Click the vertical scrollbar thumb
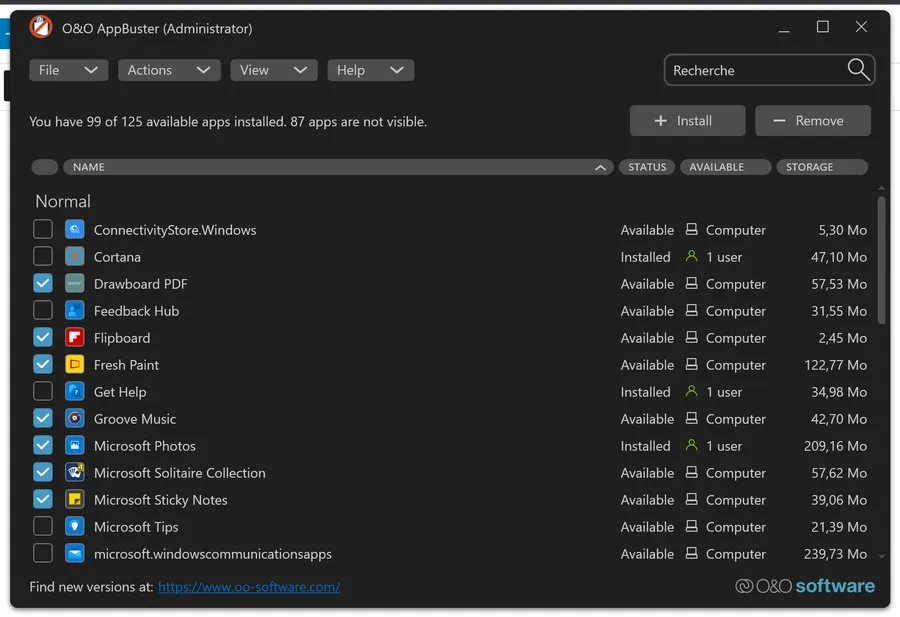The image size is (900, 617). (882, 260)
